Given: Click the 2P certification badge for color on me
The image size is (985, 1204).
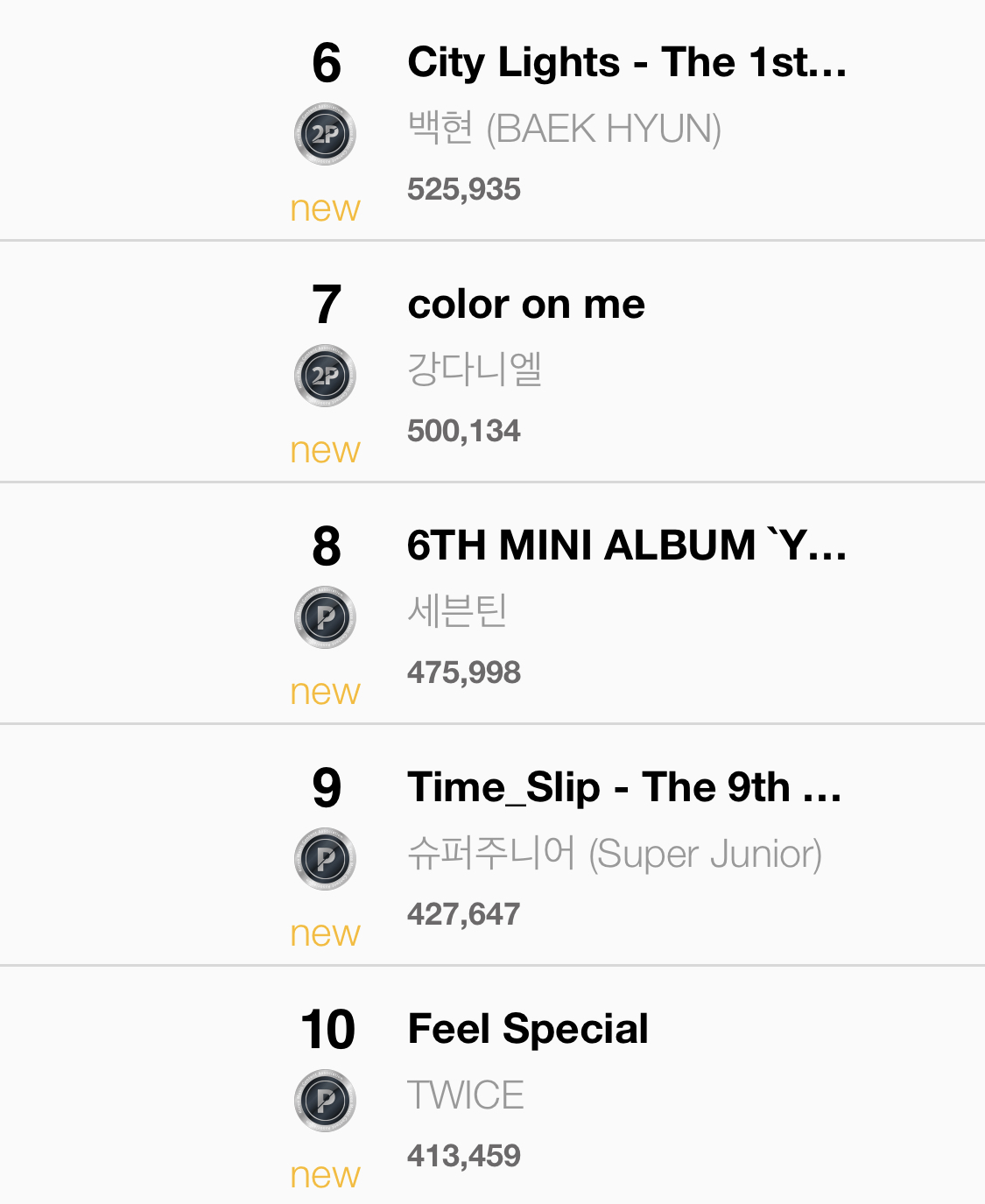Looking at the screenshot, I should 325,376.
